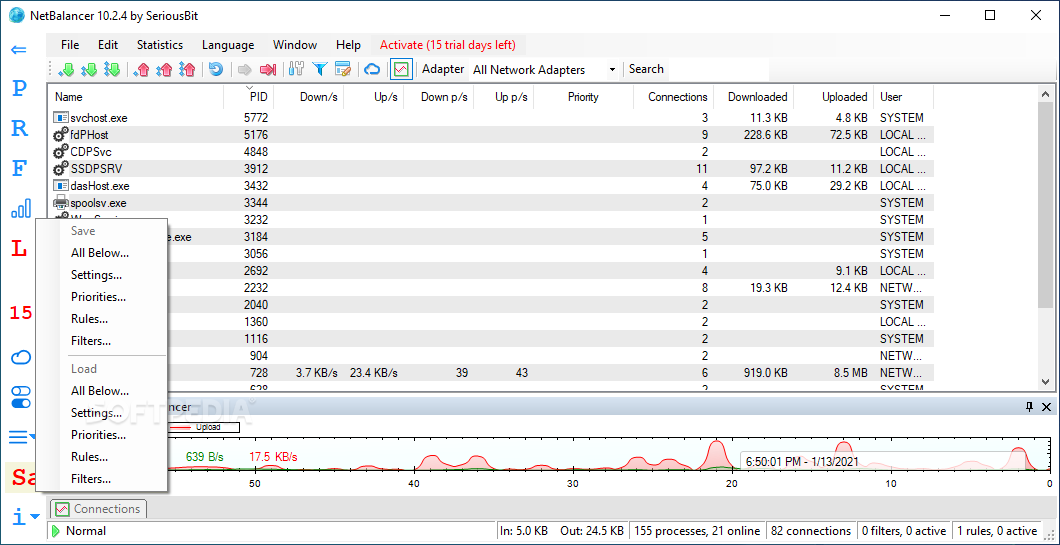Sort by the Down/s column header
The width and height of the screenshot is (1060, 545).
[309, 97]
